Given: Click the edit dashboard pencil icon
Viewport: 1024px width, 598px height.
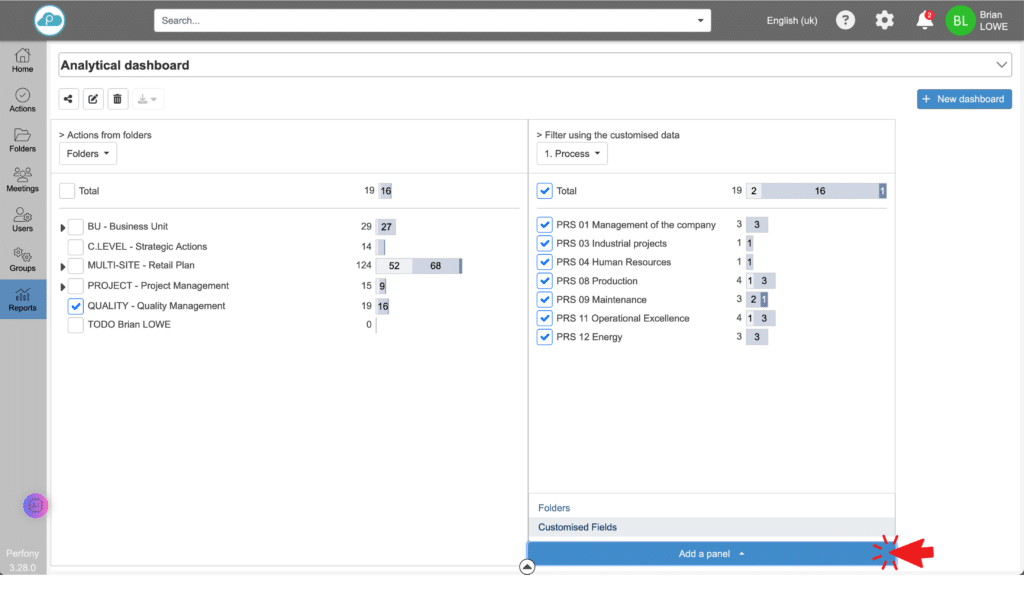Looking at the screenshot, I should 93,99.
